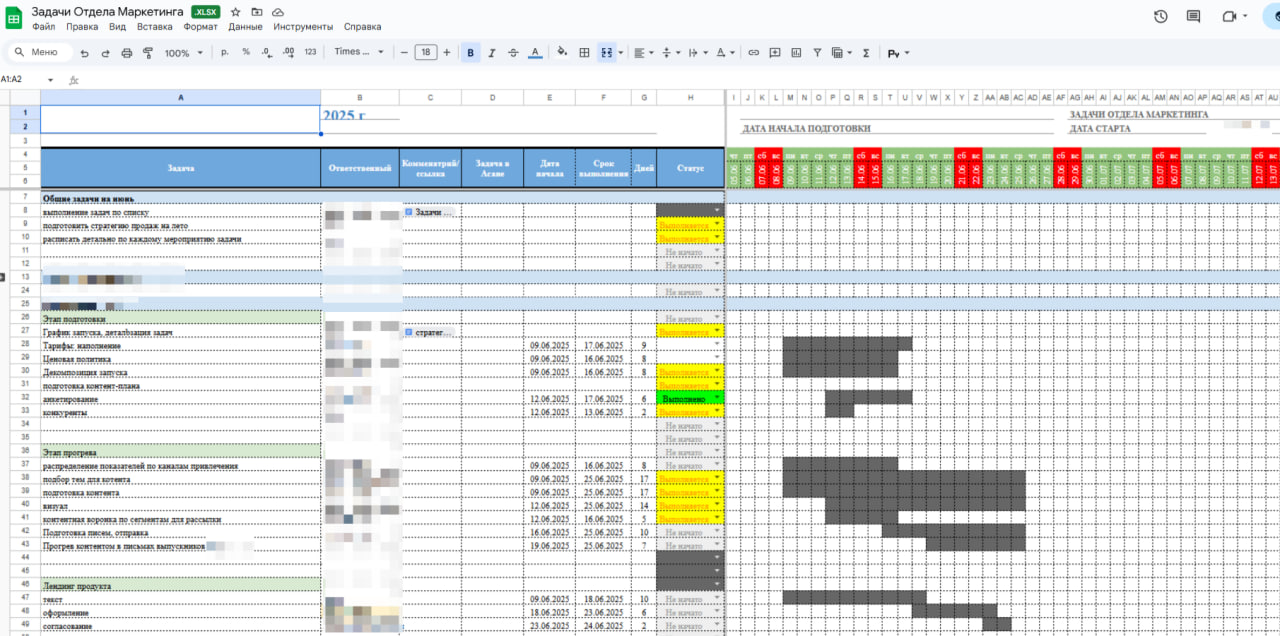Open cell borders tool
The width and height of the screenshot is (1280, 636).
(584, 53)
